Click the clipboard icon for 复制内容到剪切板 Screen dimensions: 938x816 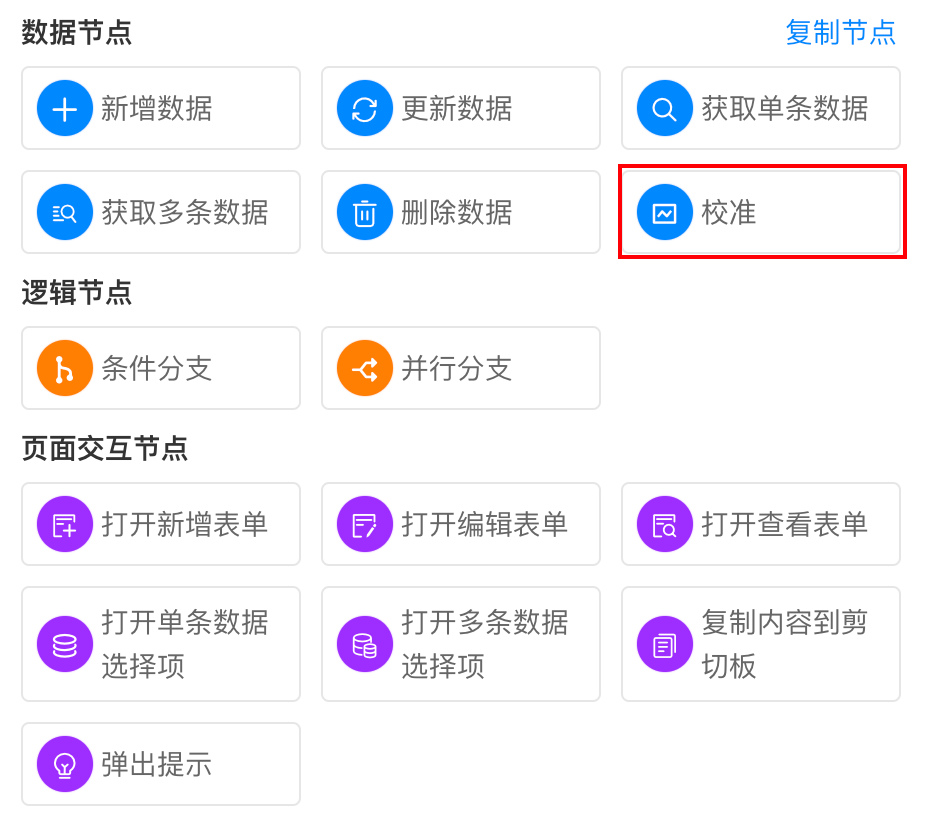coord(665,644)
